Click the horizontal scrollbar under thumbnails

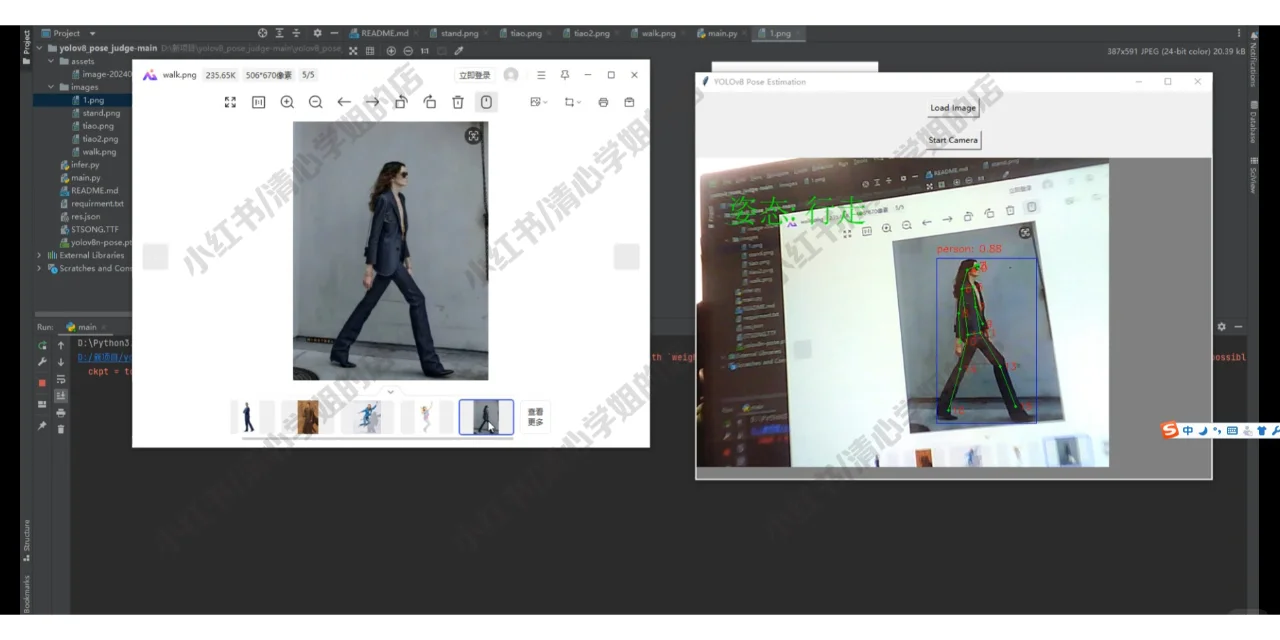point(378,438)
